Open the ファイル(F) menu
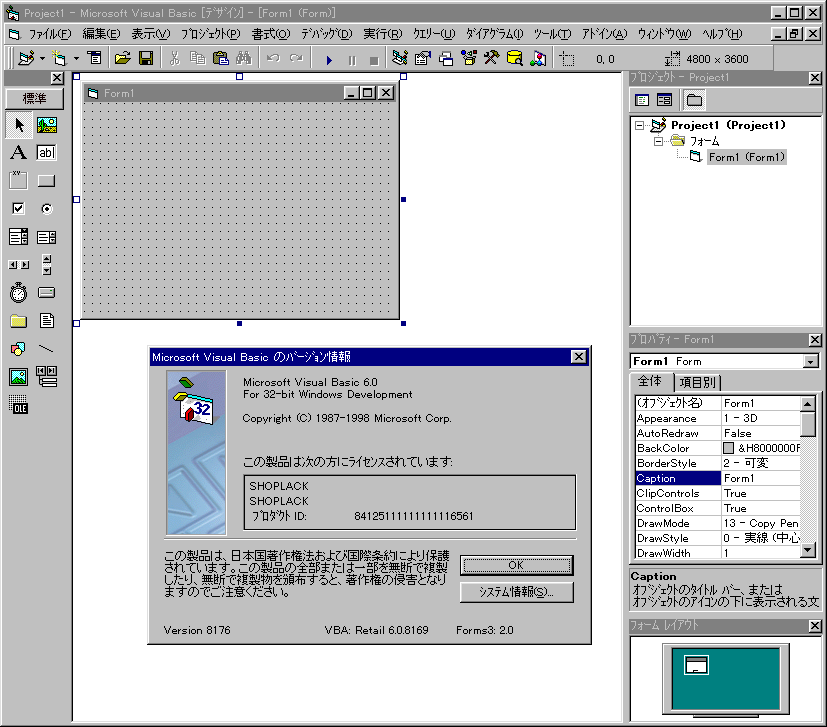Screen dimensions: 827x727 (50, 34)
